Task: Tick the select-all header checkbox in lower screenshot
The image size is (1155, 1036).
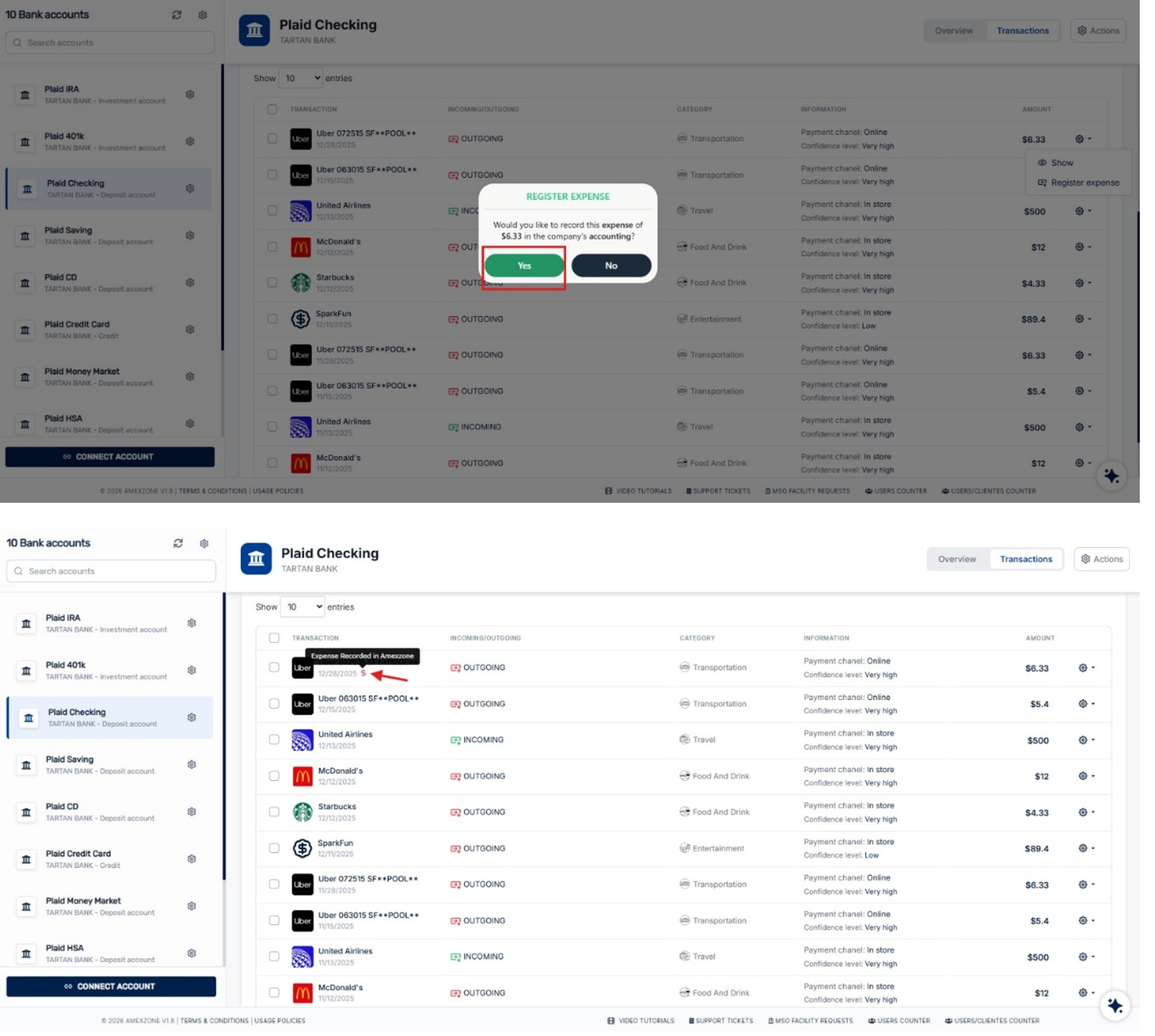Action: pos(274,638)
